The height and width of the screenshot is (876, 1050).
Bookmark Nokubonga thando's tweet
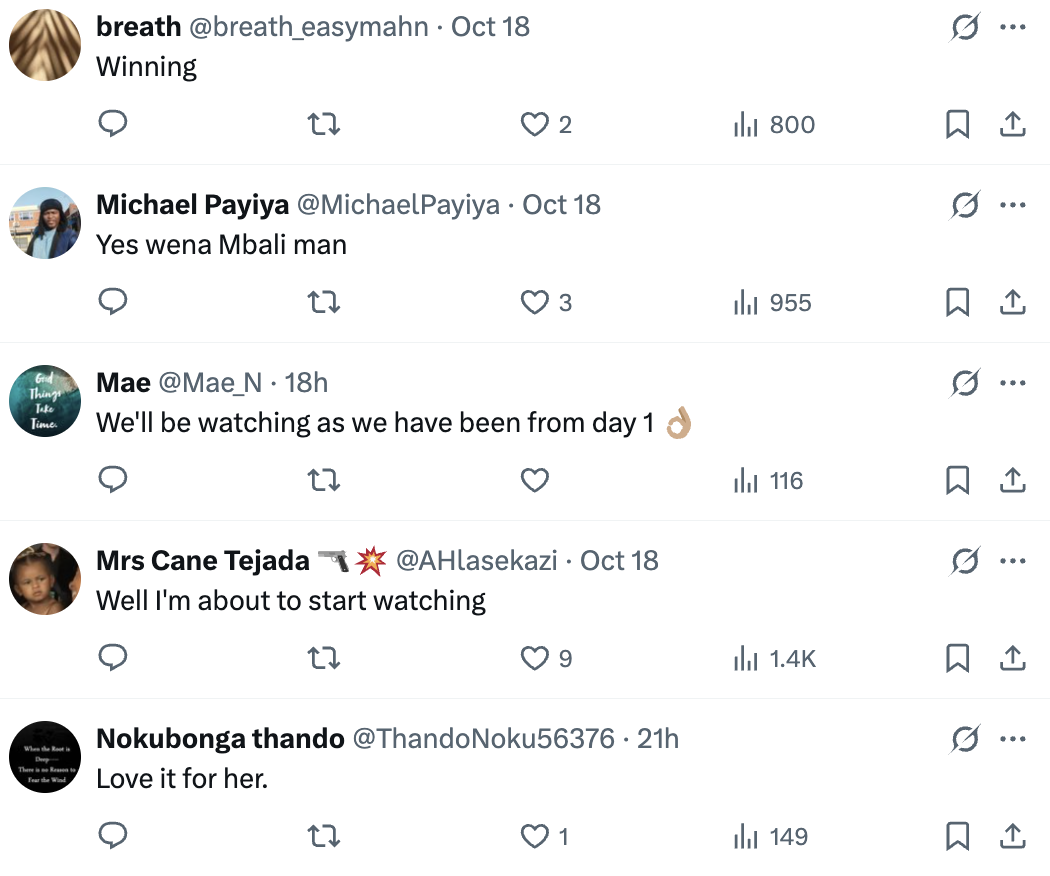point(957,836)
